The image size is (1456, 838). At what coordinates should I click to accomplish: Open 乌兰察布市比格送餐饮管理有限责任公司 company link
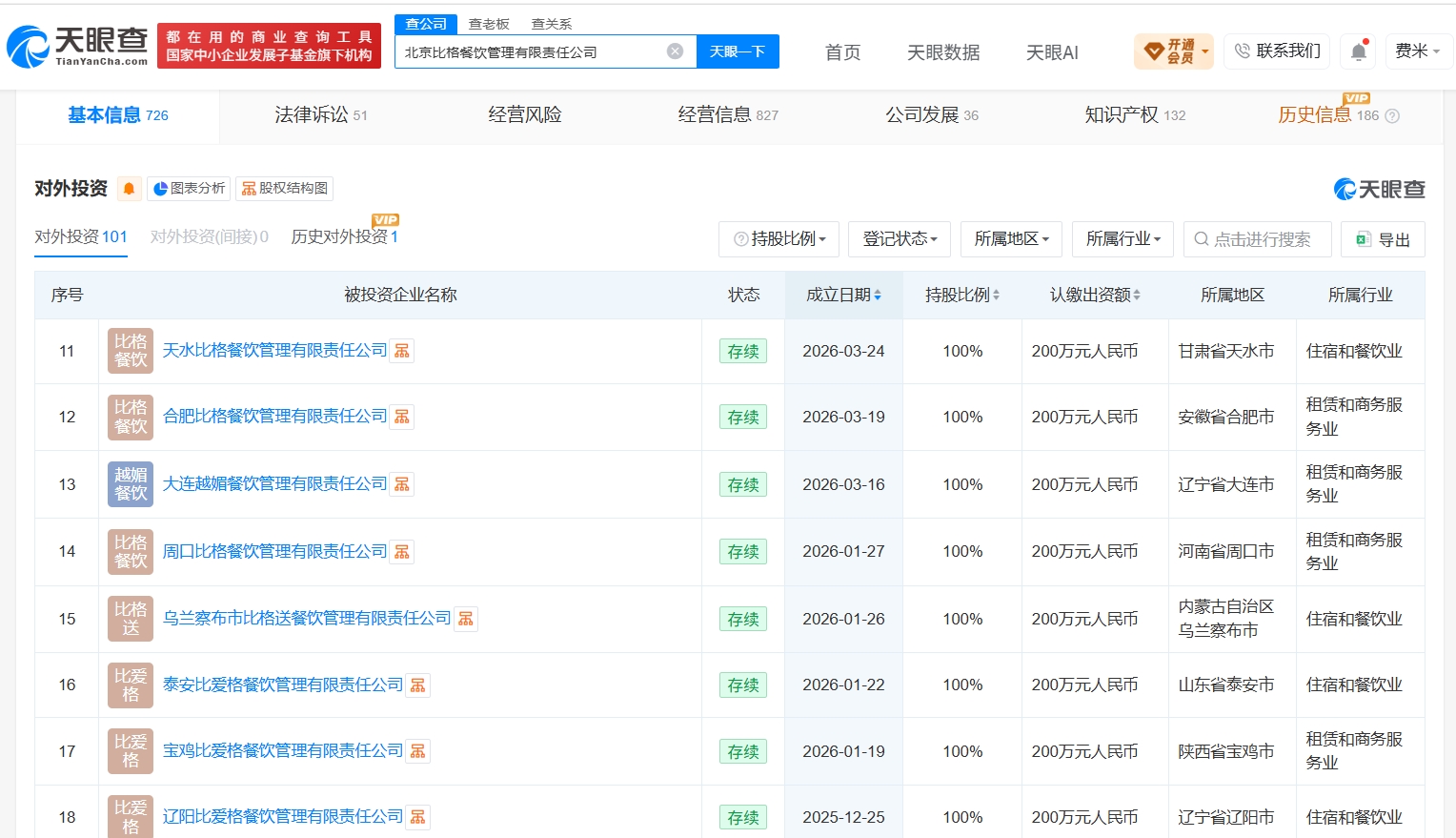(x=307, y=619)
